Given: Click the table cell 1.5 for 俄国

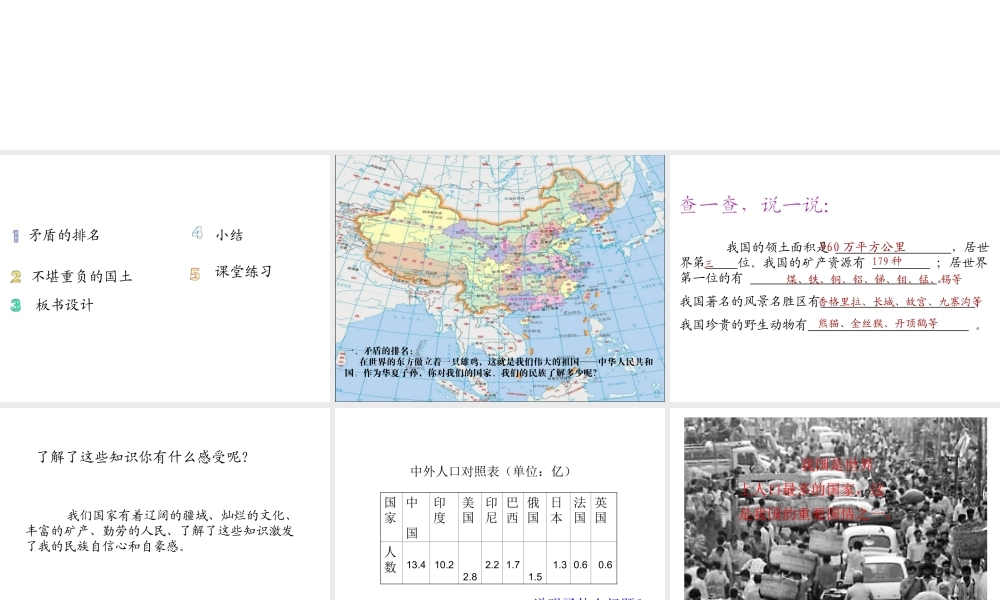Looking at the screenshot, I should coord(535,576).
